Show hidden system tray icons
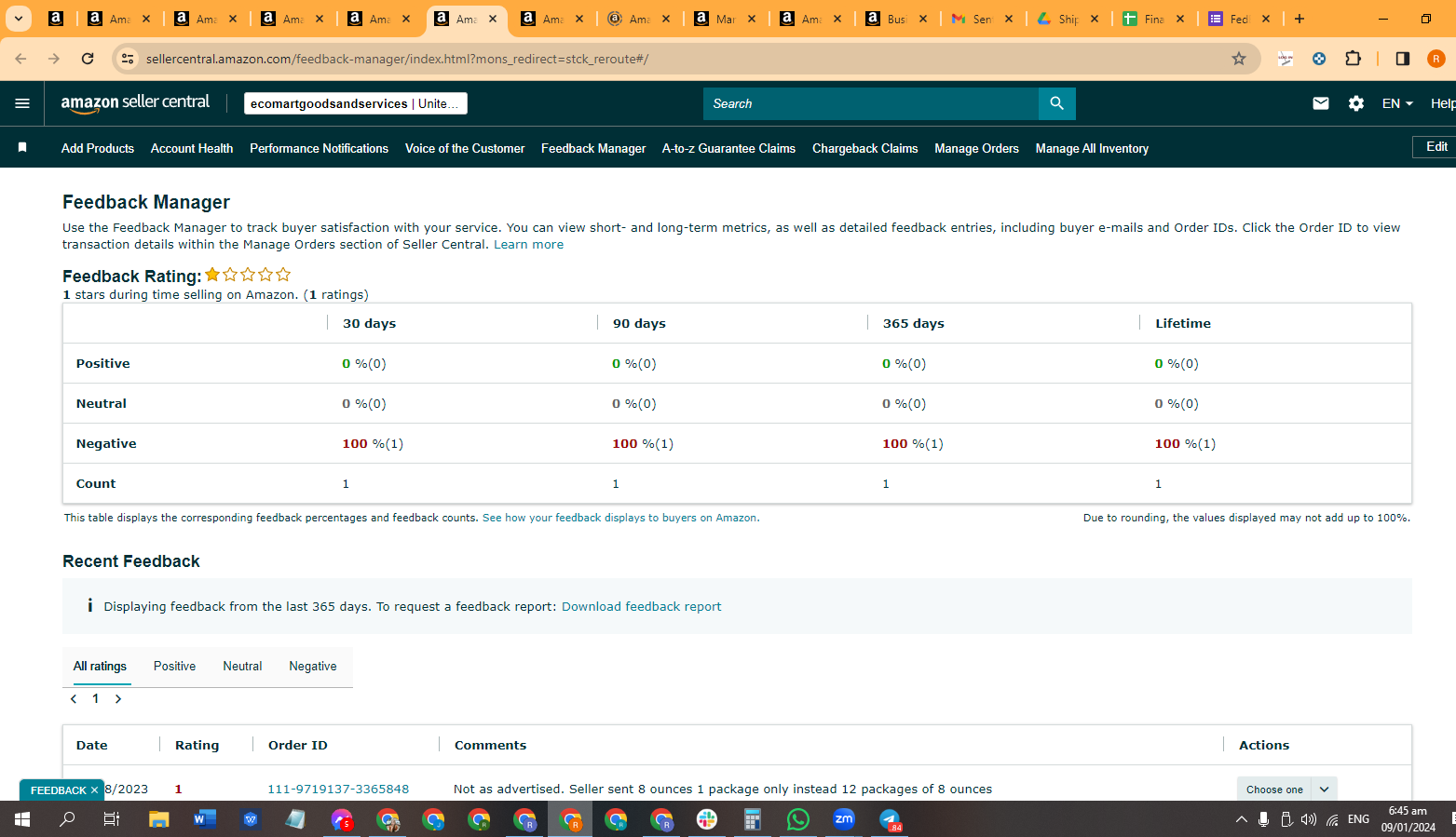The height and width of the screenshot is (837, 1456). (1241, 819)
